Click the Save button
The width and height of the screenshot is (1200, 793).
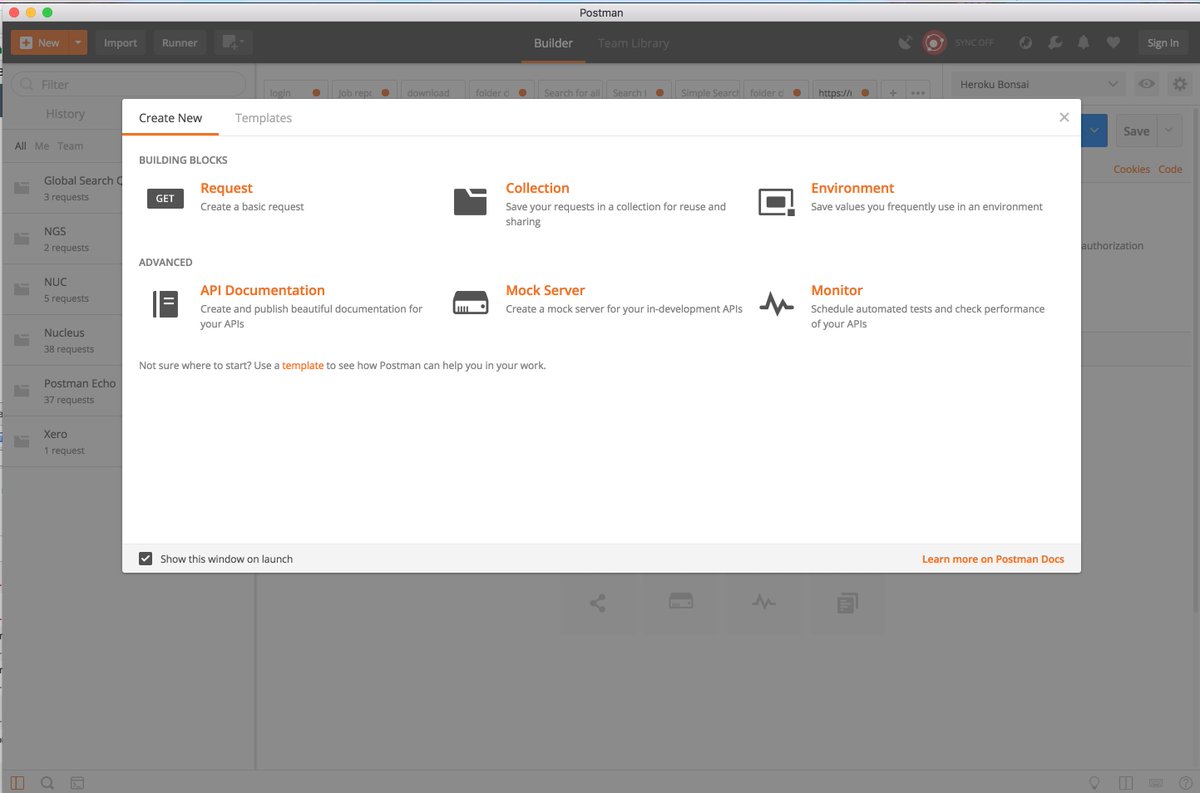1136,131
